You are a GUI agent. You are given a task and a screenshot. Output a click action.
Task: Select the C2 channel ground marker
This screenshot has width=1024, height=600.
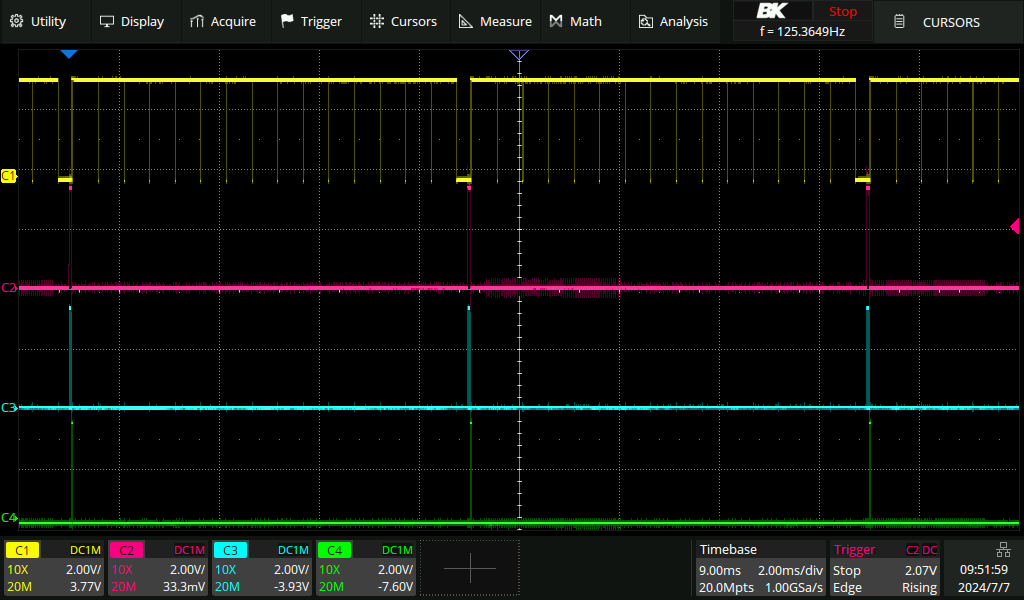[8, 287]
